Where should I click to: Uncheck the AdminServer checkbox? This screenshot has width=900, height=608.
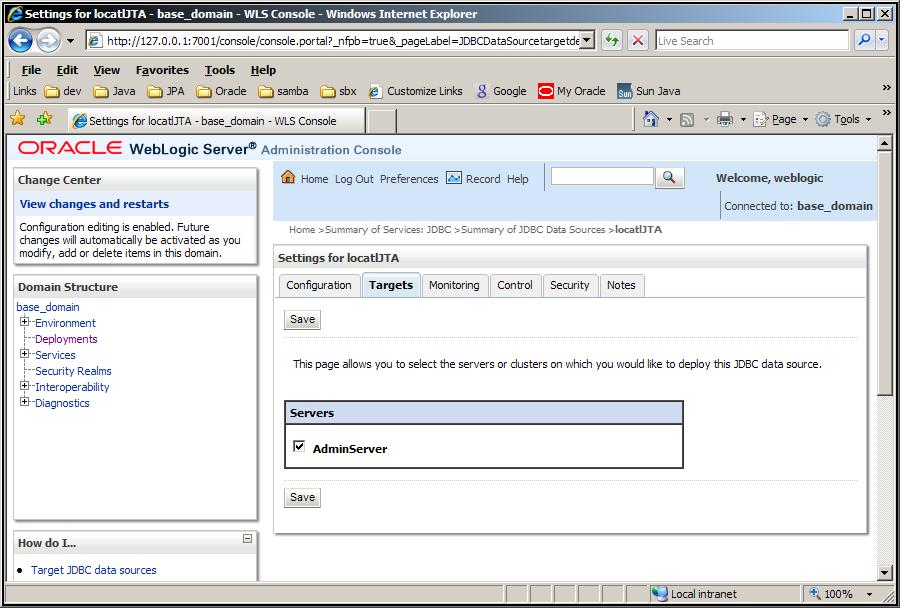tap(299, 446)
